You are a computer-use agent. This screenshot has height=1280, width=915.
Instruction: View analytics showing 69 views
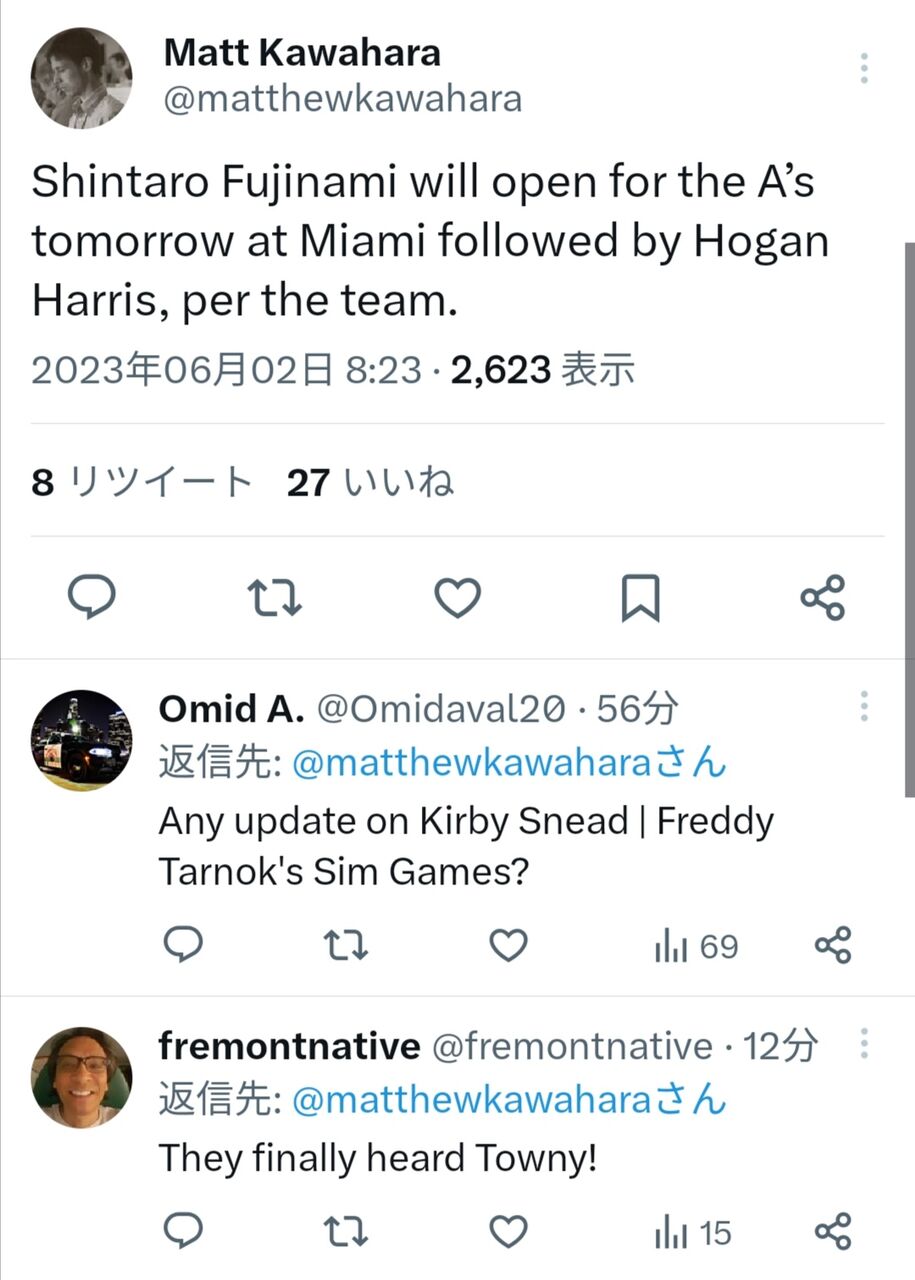696,945
